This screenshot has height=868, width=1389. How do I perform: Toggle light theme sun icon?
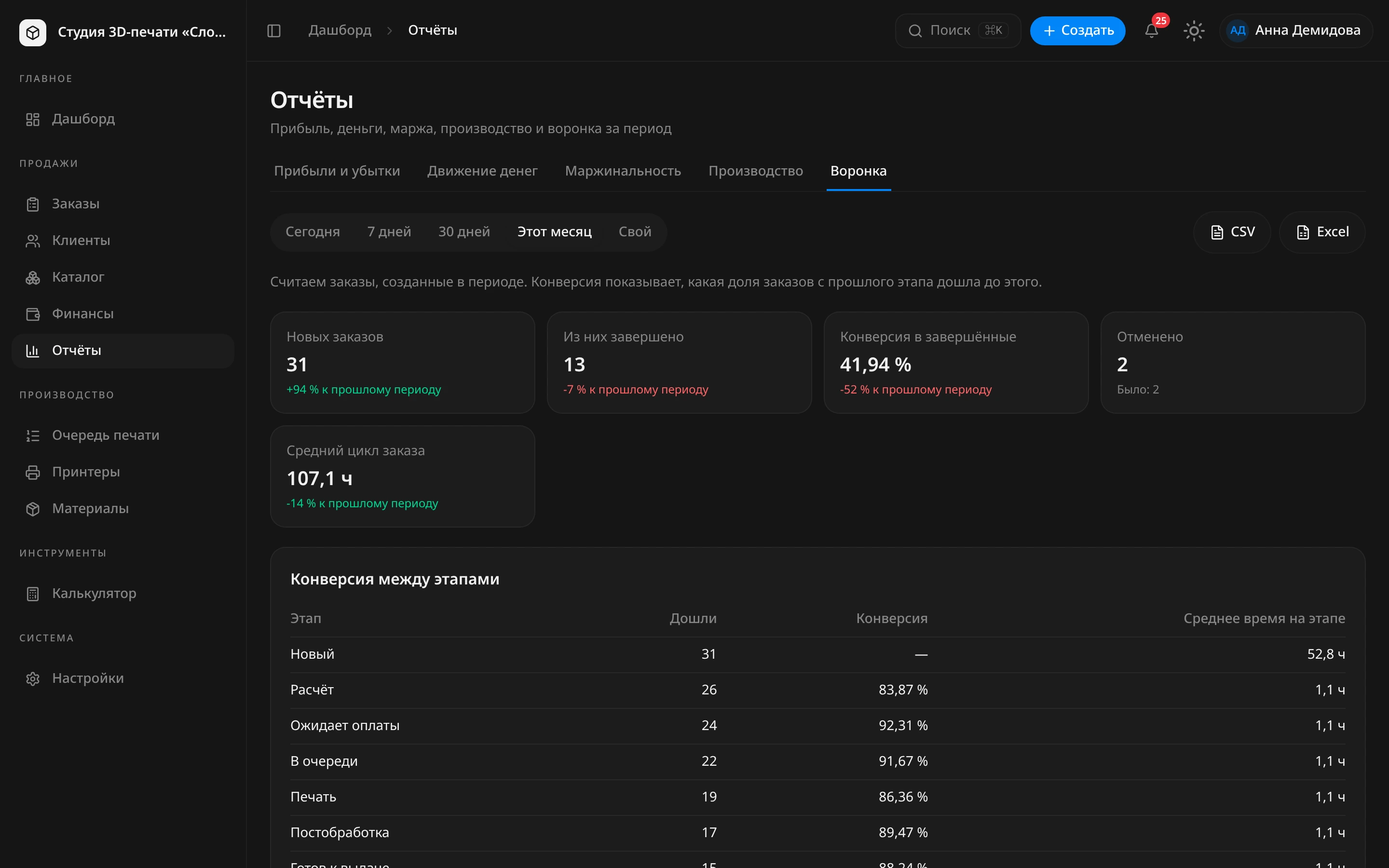point(1194,30)
